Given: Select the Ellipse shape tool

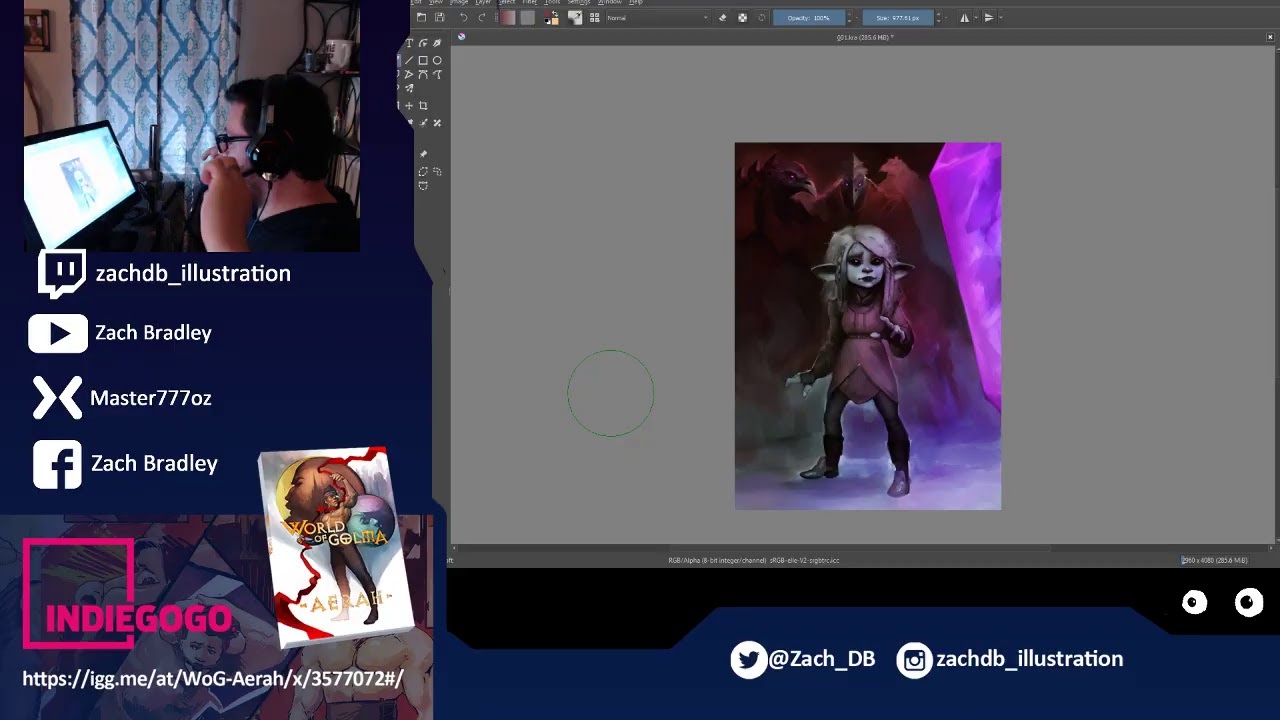Looking at the screenshot, I should [437, 60].
